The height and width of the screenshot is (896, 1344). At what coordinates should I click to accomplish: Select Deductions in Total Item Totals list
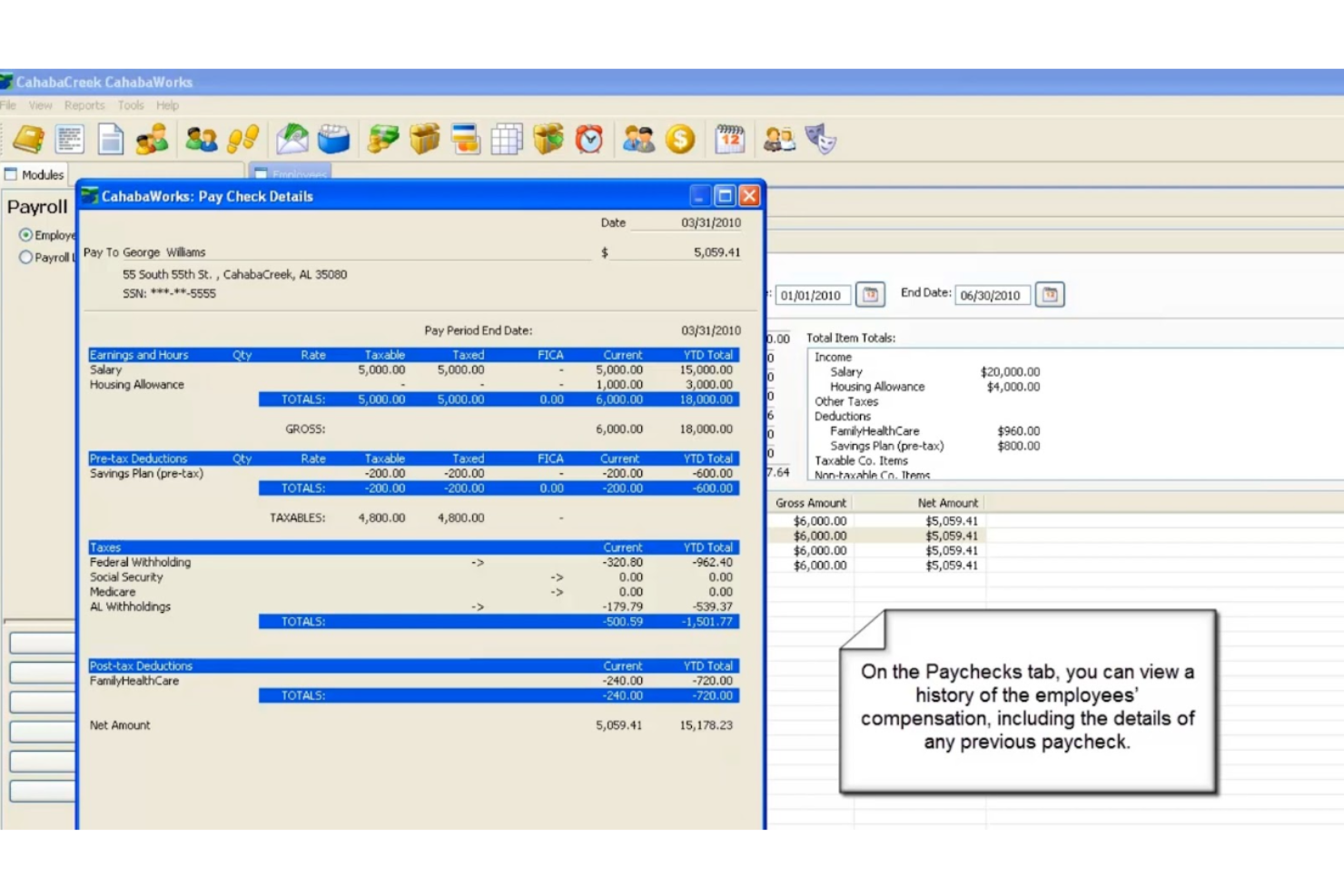842,416
